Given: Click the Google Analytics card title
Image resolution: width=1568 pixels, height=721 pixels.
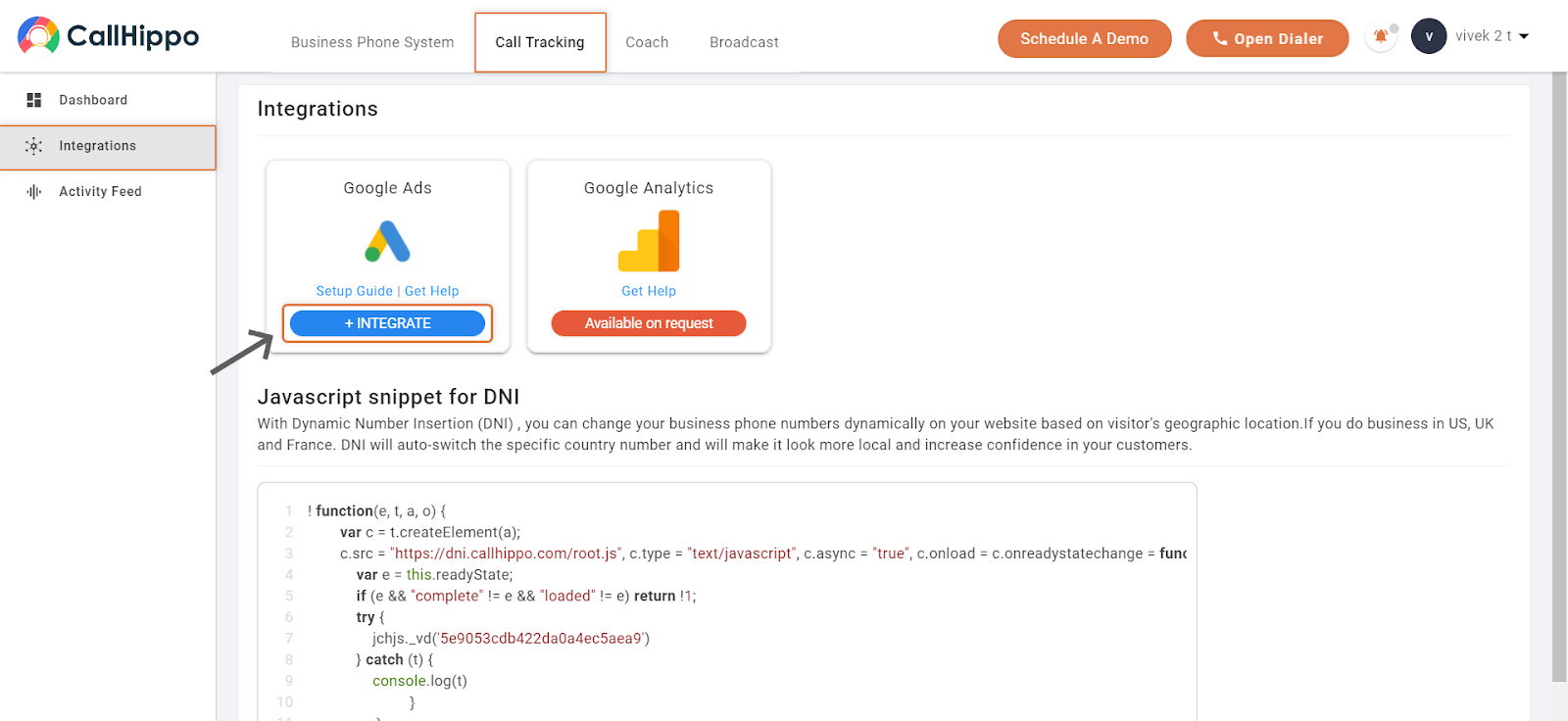Looking at the screenshot, I should coord(649,188).
